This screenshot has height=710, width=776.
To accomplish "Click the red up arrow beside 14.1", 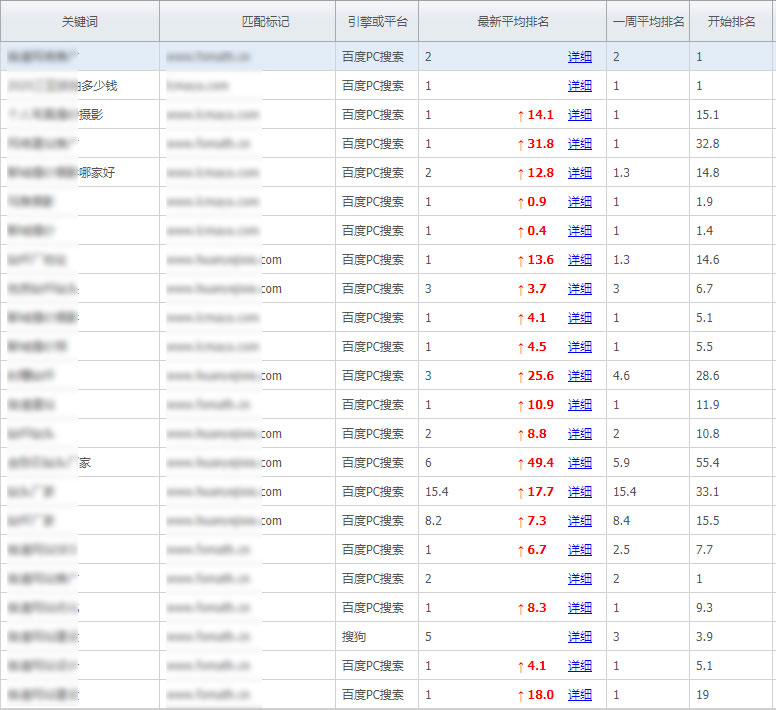I will click(x=520, y=115).
